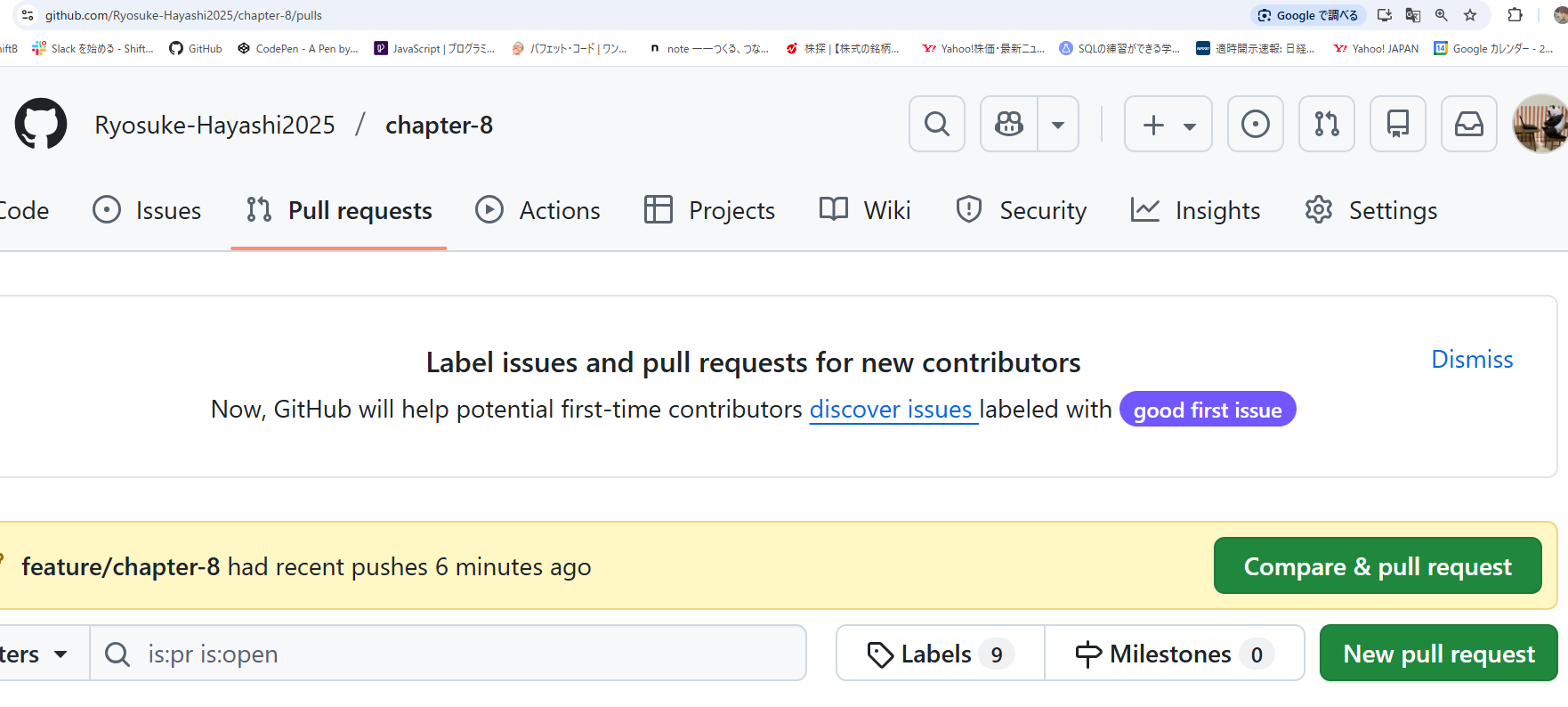Viewport: 1568px width, 707px height.
Task: View your open issues icon in the header
Action: pyautogui.click(x=1255, y=124)
